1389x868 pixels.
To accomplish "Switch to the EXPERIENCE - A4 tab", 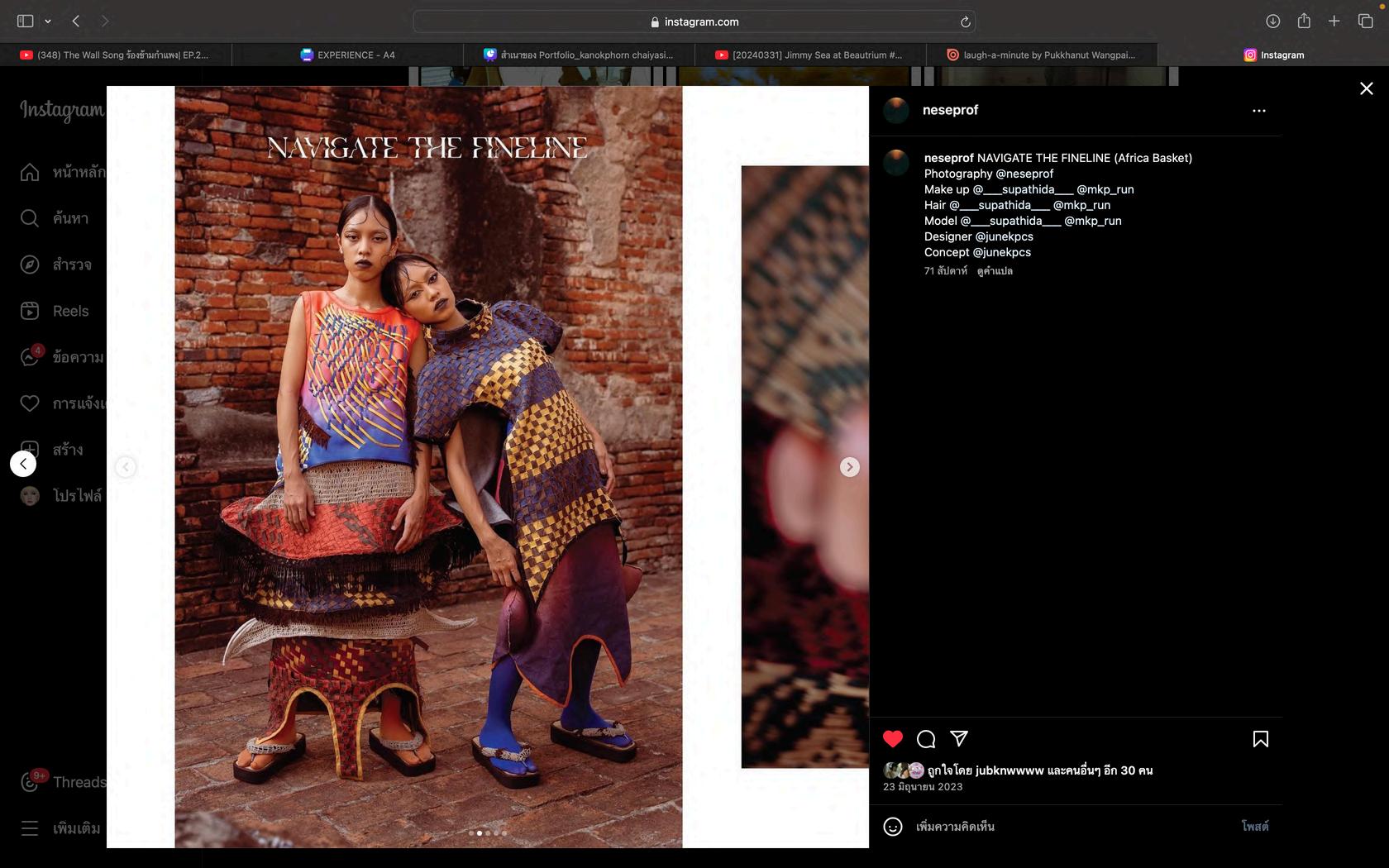I will coord(348,55).
